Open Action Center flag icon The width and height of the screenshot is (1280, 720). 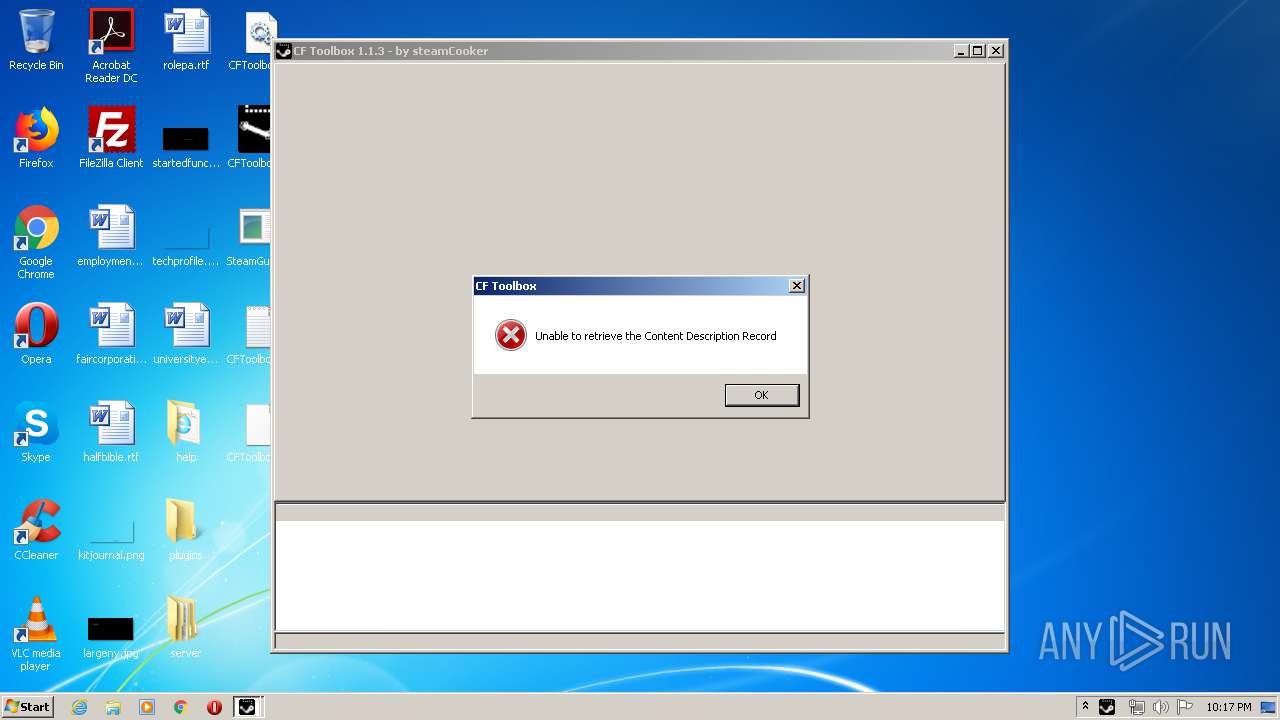1185,707
